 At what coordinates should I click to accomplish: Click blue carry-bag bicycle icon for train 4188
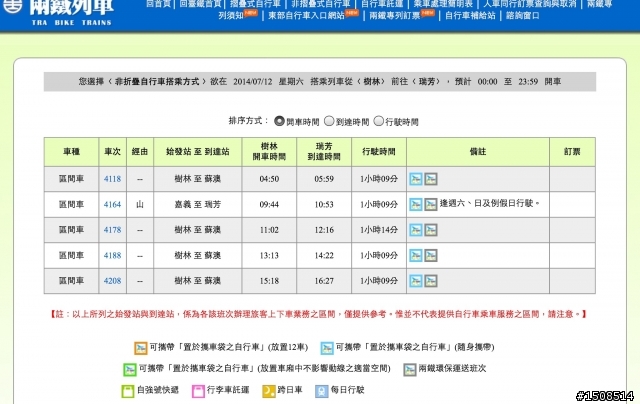pyautogui.click(x=416, y=255)
